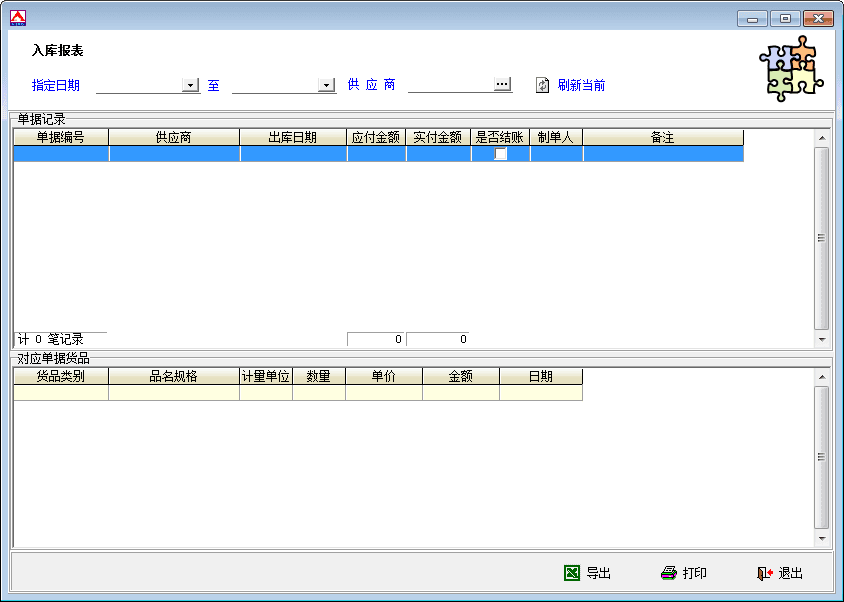Open supplier picker ellipsis button
The image size is (844, 602).
click(502, 85)
